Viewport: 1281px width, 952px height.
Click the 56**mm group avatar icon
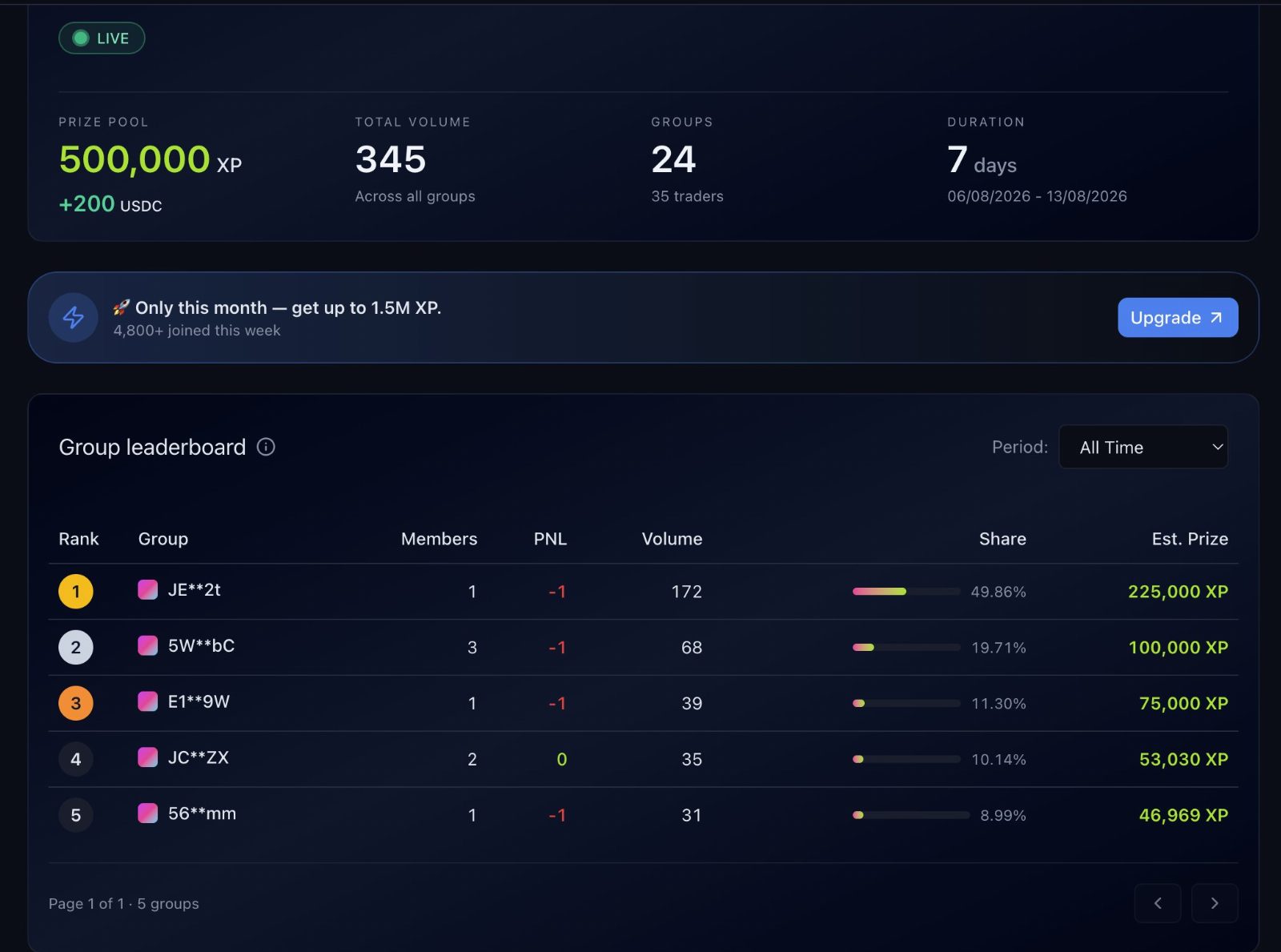click(x=148, y=813)
